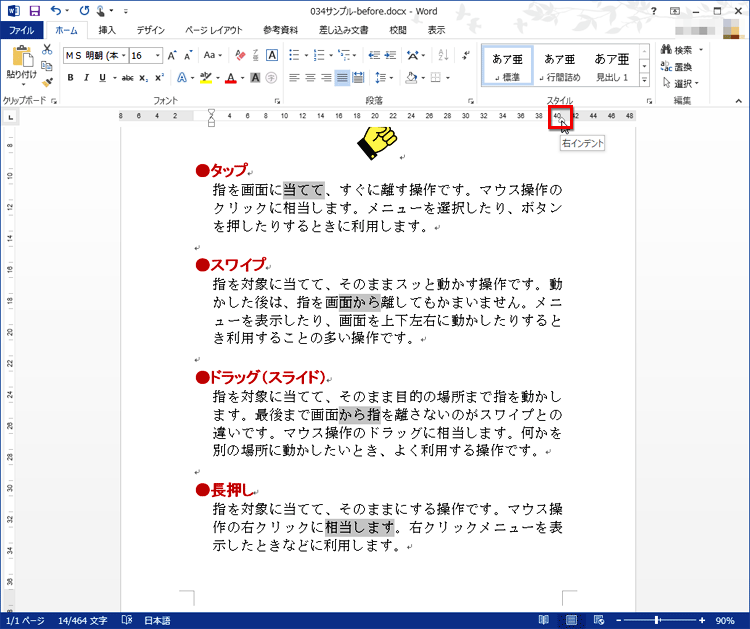750x629 pixels.
Task: Click the zoom slider handle
Action: coord(657,620)
